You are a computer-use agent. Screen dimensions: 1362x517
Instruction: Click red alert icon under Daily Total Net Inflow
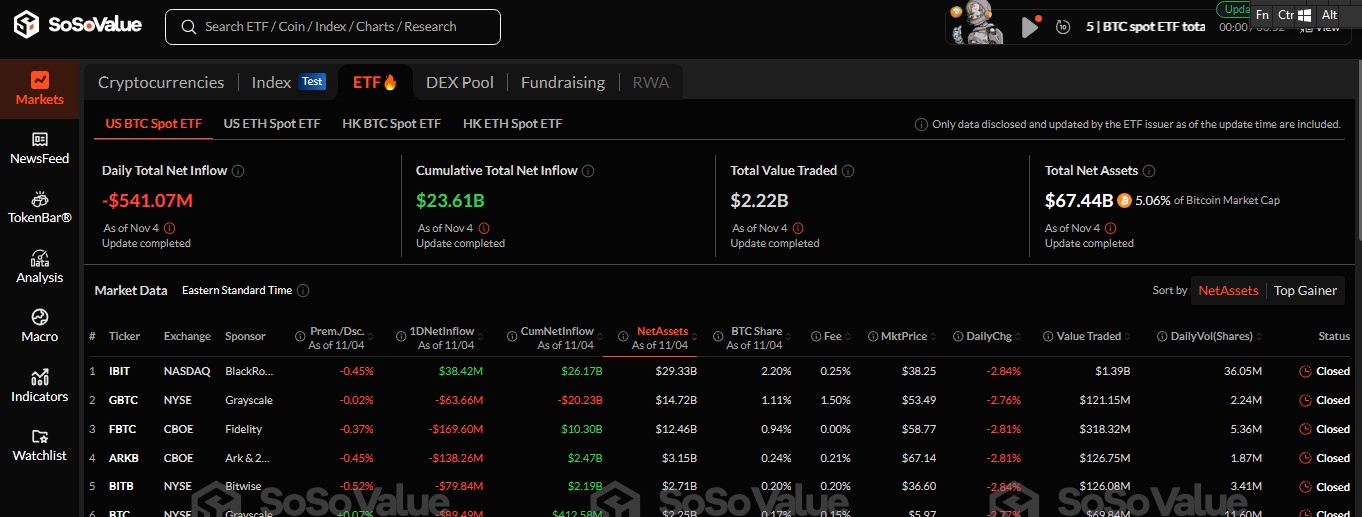click(169, 228)
